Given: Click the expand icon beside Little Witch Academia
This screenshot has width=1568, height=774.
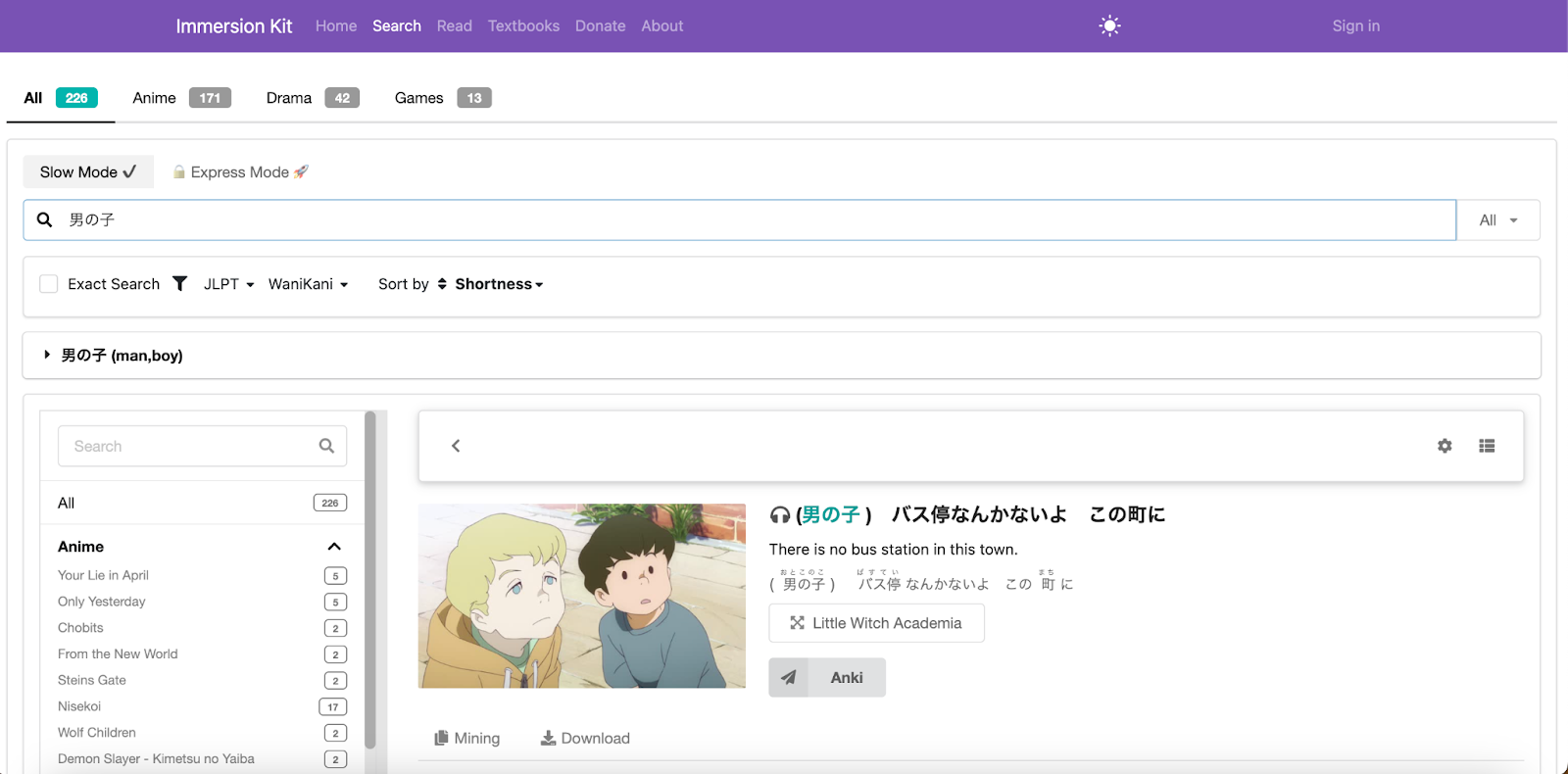Looking at the screenshot, I should pos(797,623).
